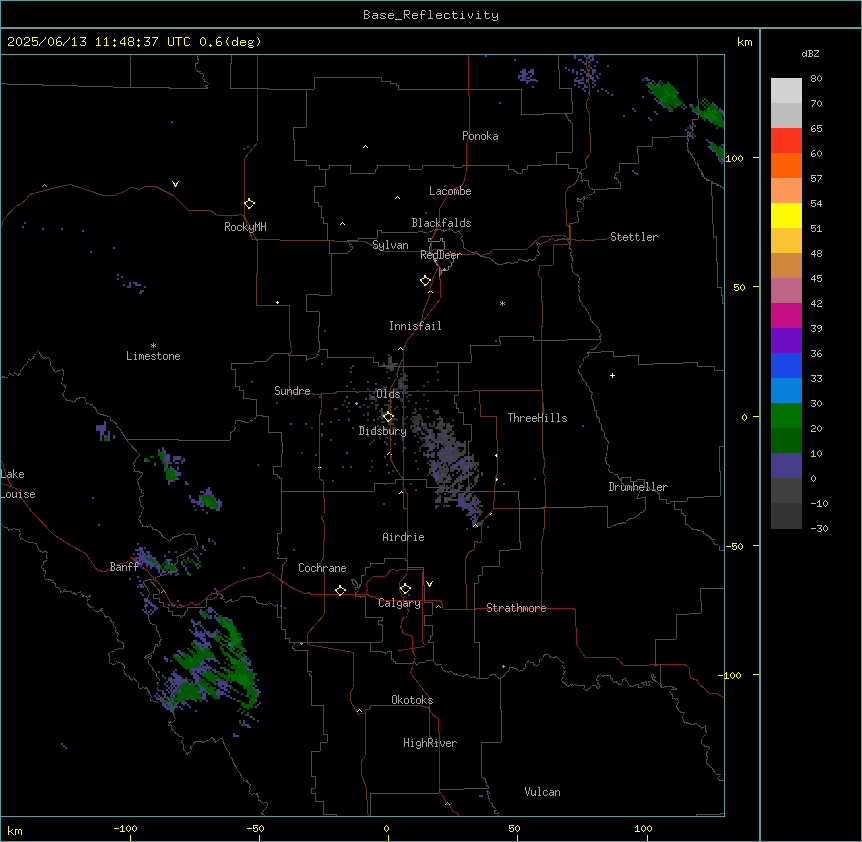
Task: Select the Ponoka city label
Action: click(480, 136)
